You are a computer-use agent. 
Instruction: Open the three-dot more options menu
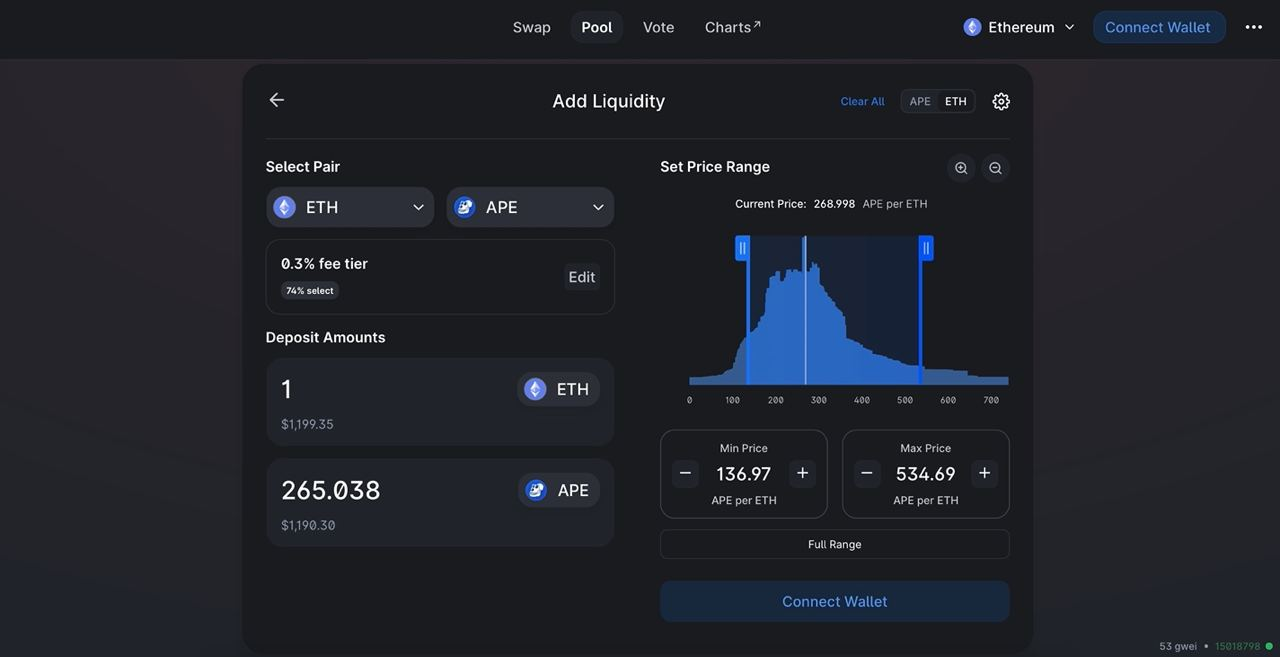1254,27
